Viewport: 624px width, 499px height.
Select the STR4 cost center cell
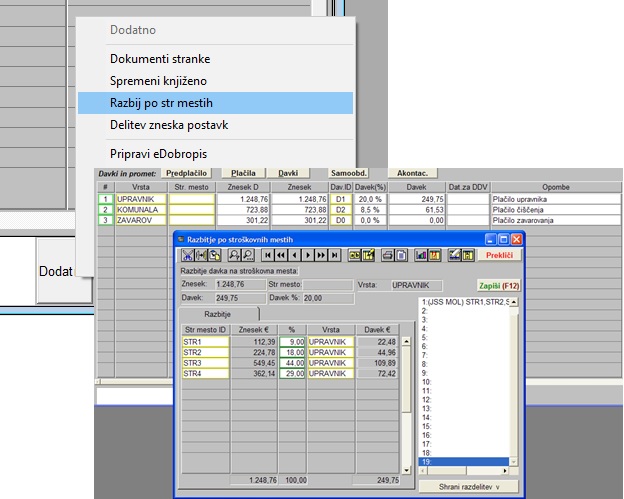point(205,374)
